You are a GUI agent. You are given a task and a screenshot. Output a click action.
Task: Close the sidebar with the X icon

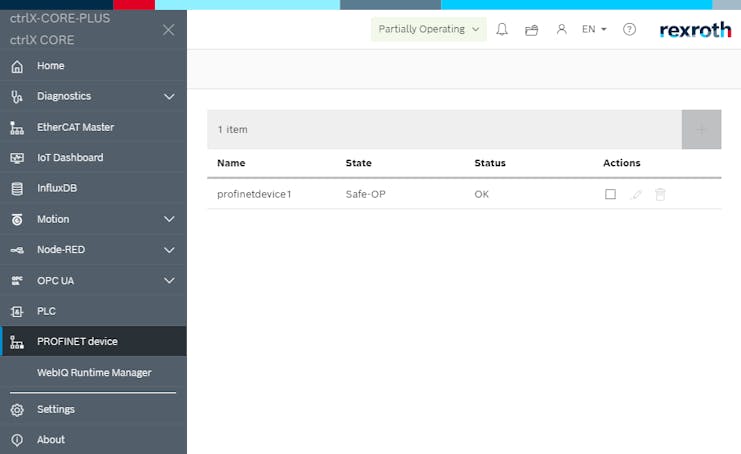click(x=168, y=30)
